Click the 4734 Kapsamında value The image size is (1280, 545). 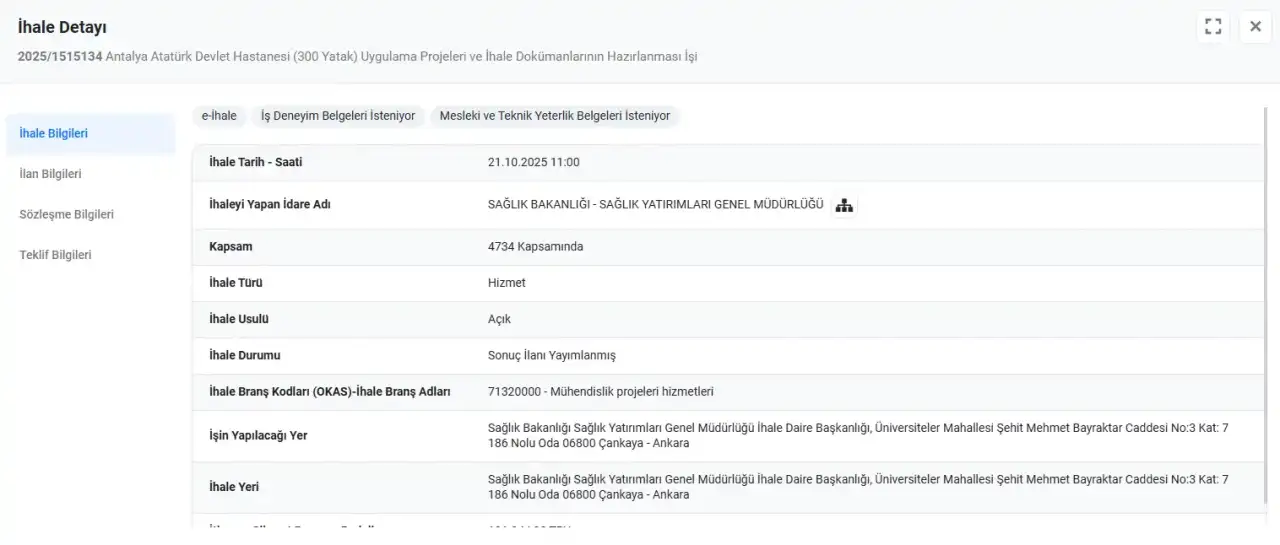point(535,247)
